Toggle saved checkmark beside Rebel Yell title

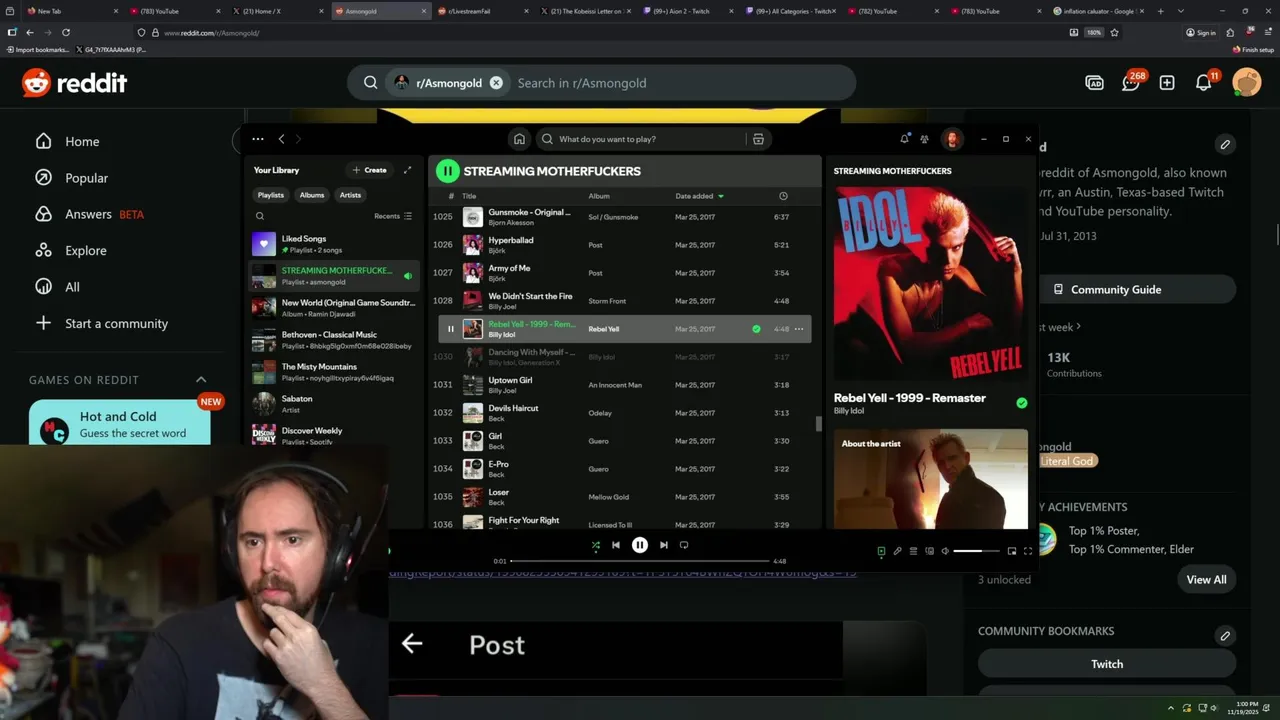pyautogui.click(x=1021, y=403)
